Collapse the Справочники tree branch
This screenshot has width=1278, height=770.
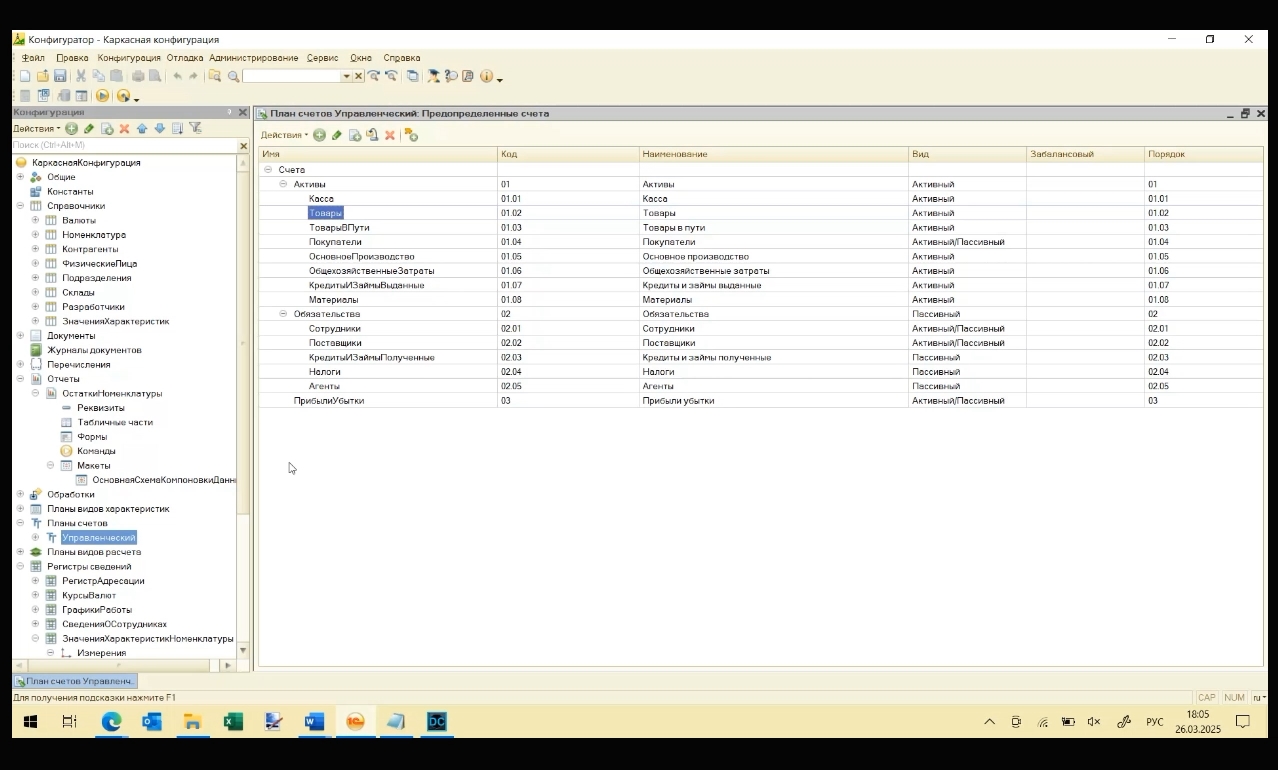coord(20,206)
